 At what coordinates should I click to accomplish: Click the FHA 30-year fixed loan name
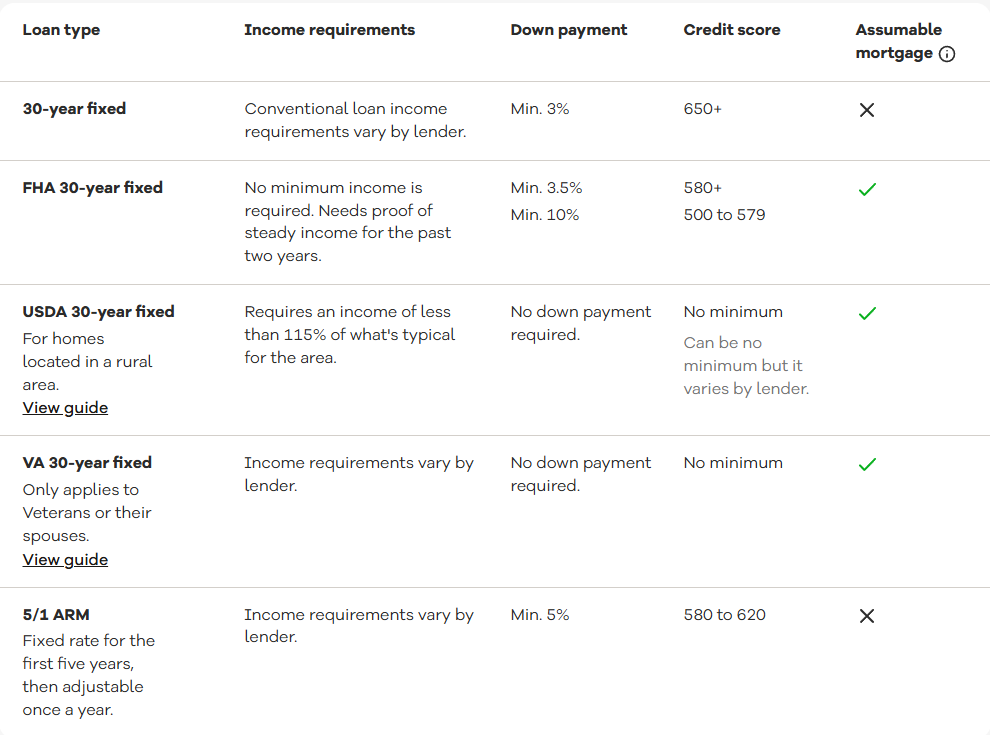pos(93,188)
